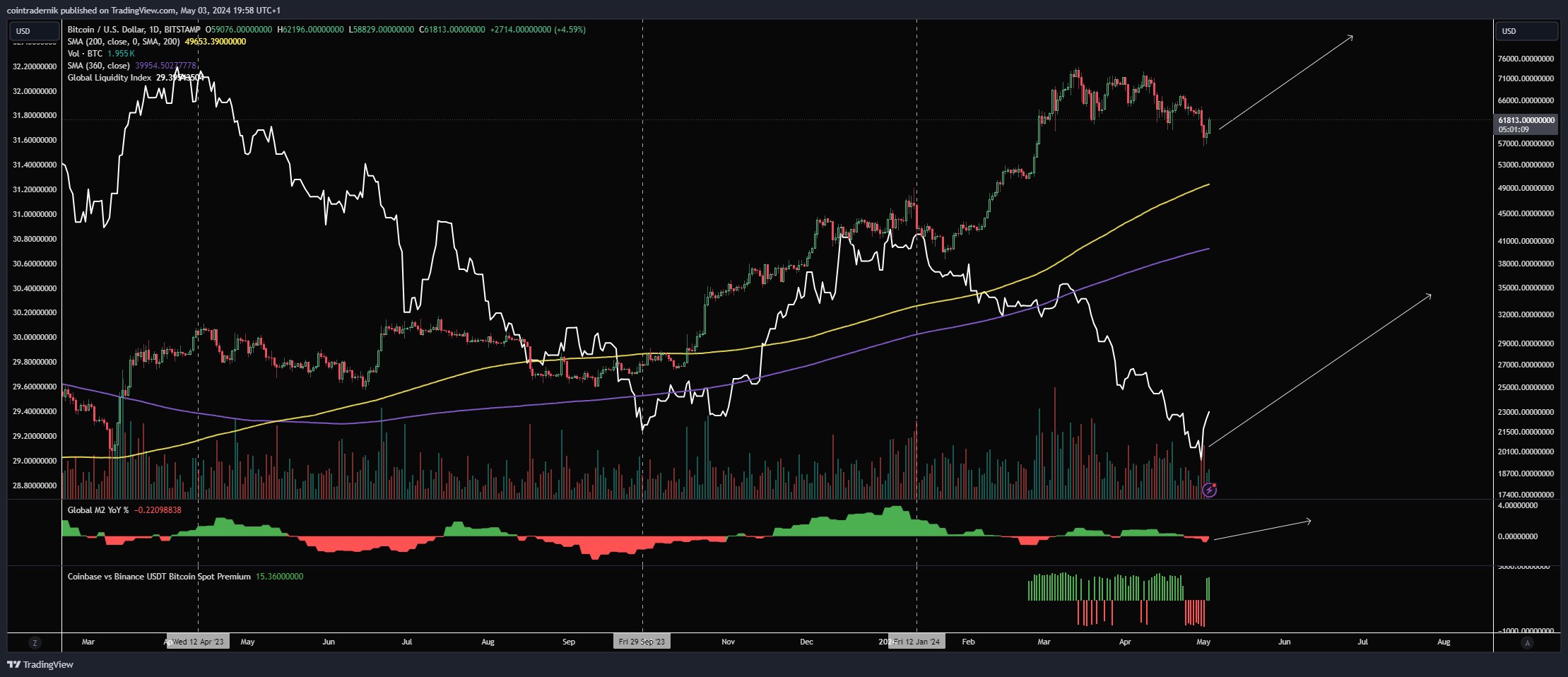
Task: Click the Wed 12 Apr '23 date marker
Action: [x=198, y=642]
